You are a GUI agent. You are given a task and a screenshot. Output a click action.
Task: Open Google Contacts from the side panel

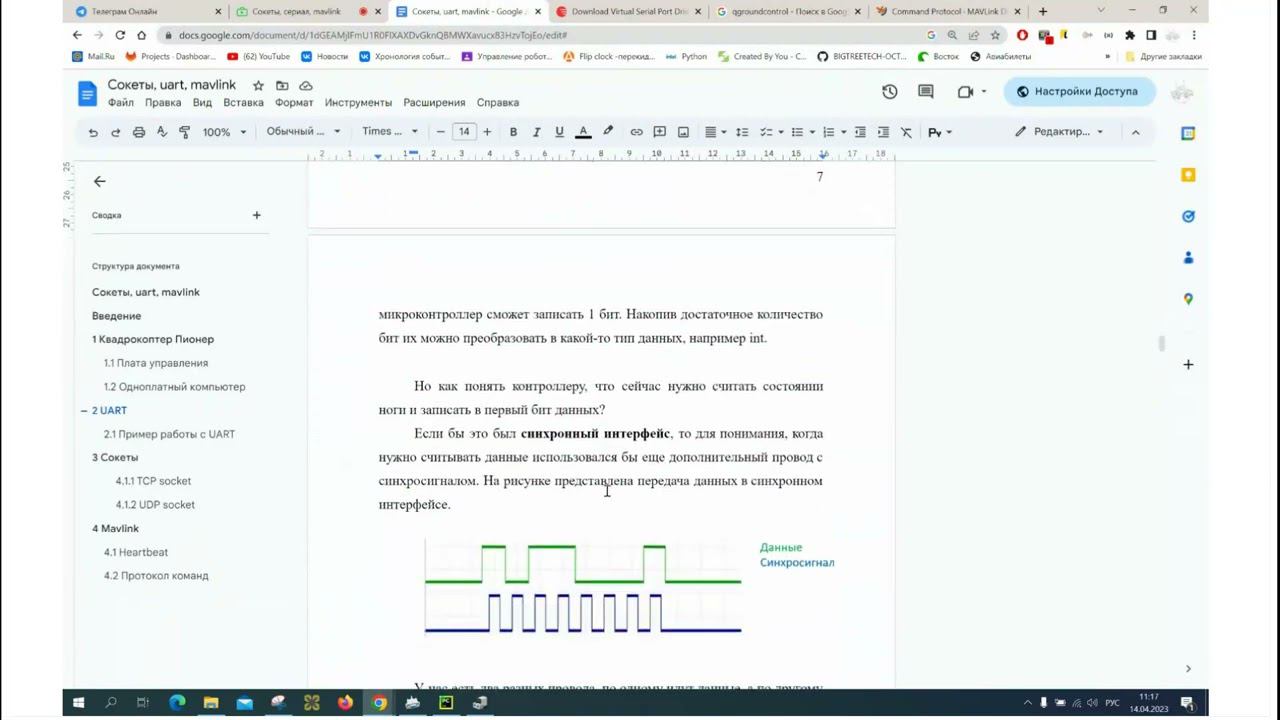point(1188,258)
